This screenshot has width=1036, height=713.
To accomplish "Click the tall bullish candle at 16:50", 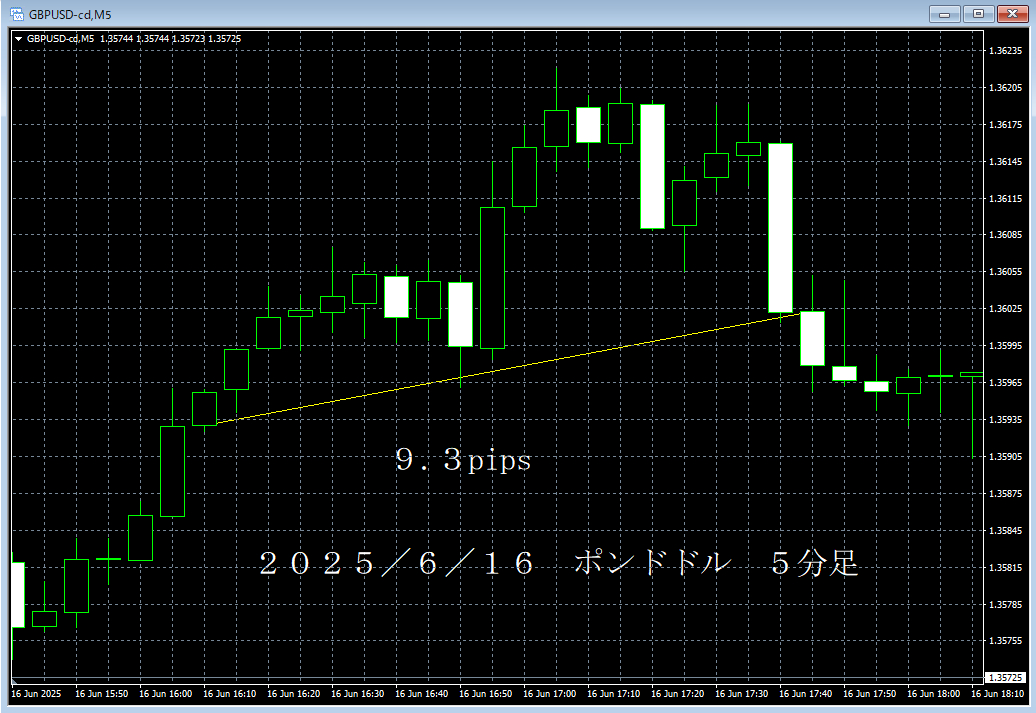I will [492, 277].
